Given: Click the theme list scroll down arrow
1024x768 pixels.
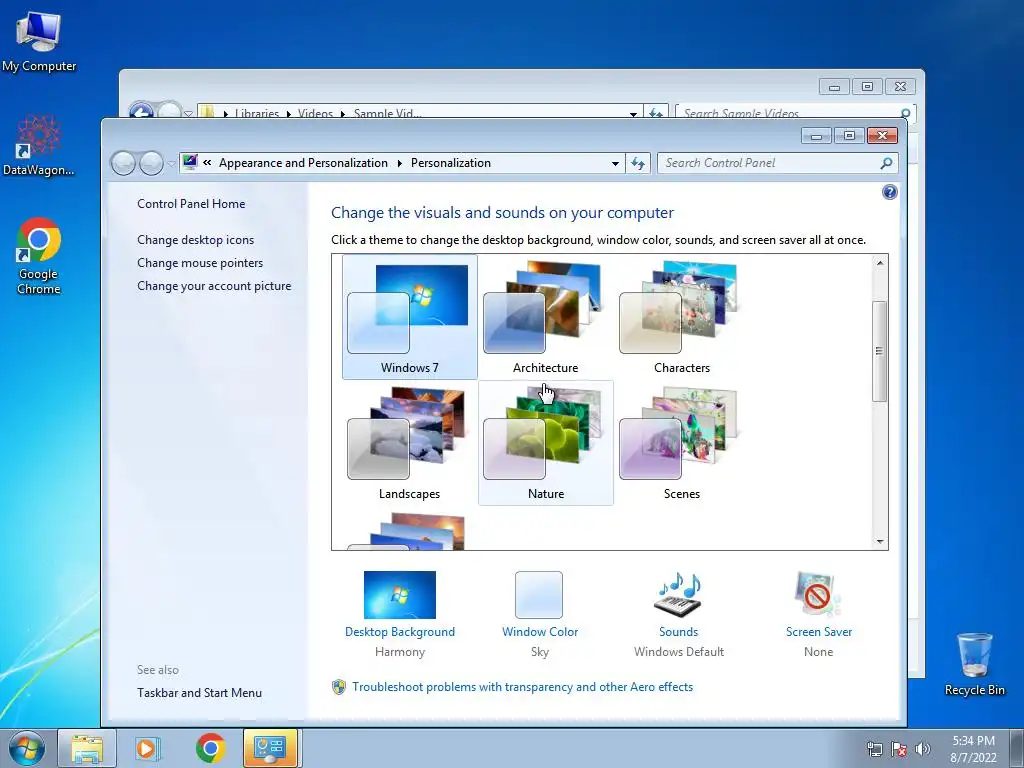Looking at the screenshot, I should click(880, 541).
